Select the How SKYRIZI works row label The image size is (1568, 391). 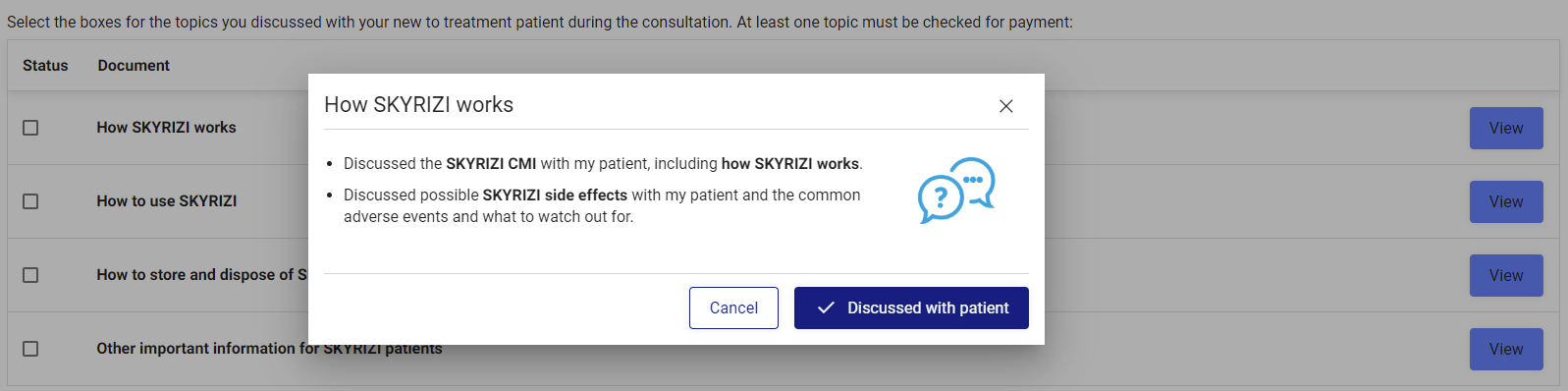pyautogui.click(x=166, y=128)
